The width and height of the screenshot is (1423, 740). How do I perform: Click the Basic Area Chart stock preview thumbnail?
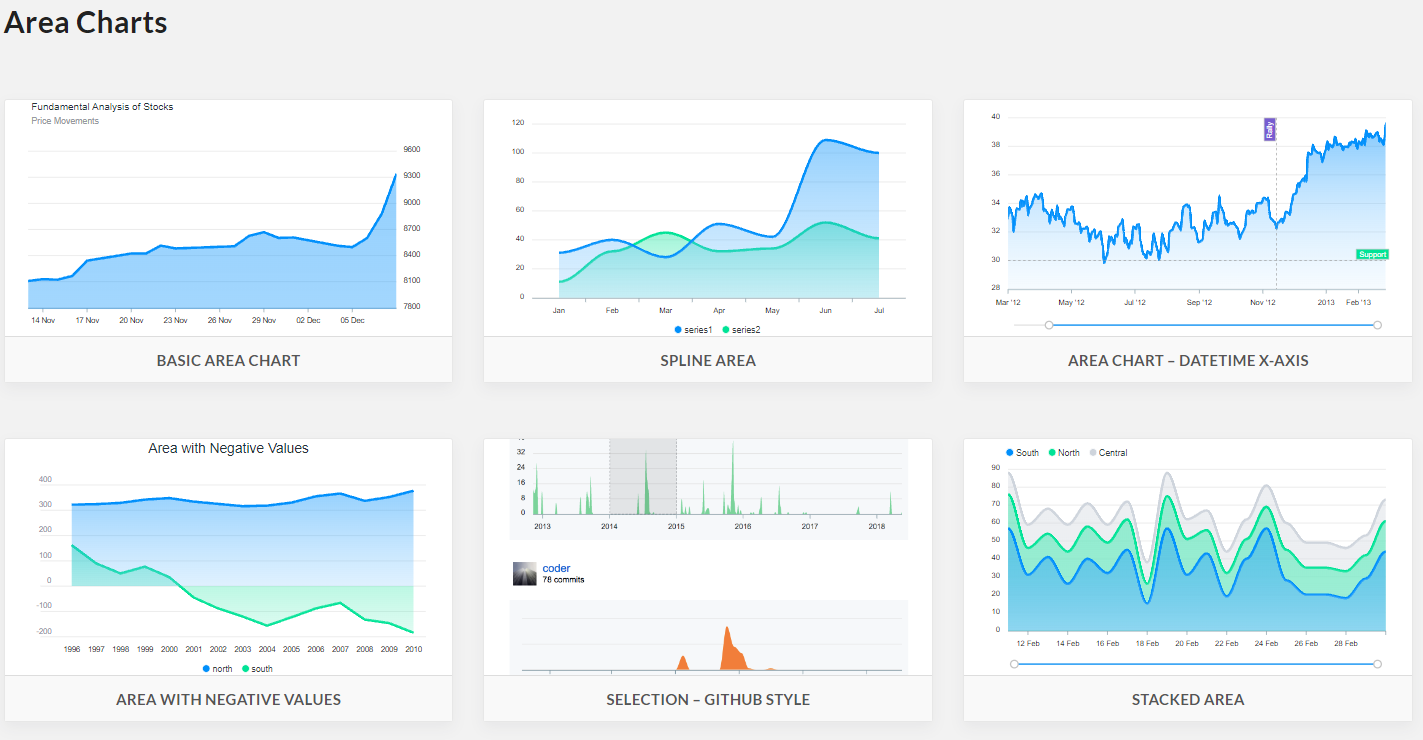pyautogui.click(x=228, y=218)
